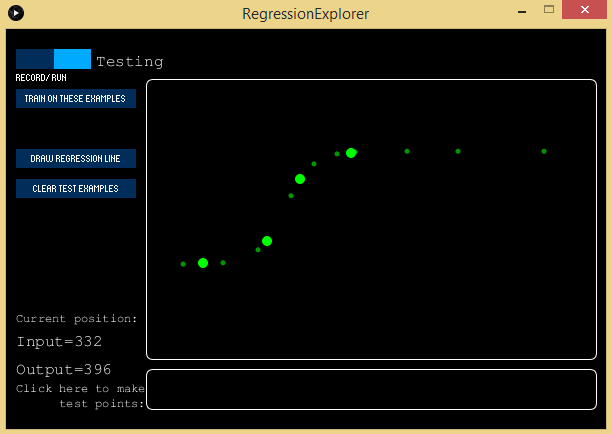This screenshot has width=612, height=434.
Task: Click the lowest-left large green point
Action: click(x=203, y=263)
